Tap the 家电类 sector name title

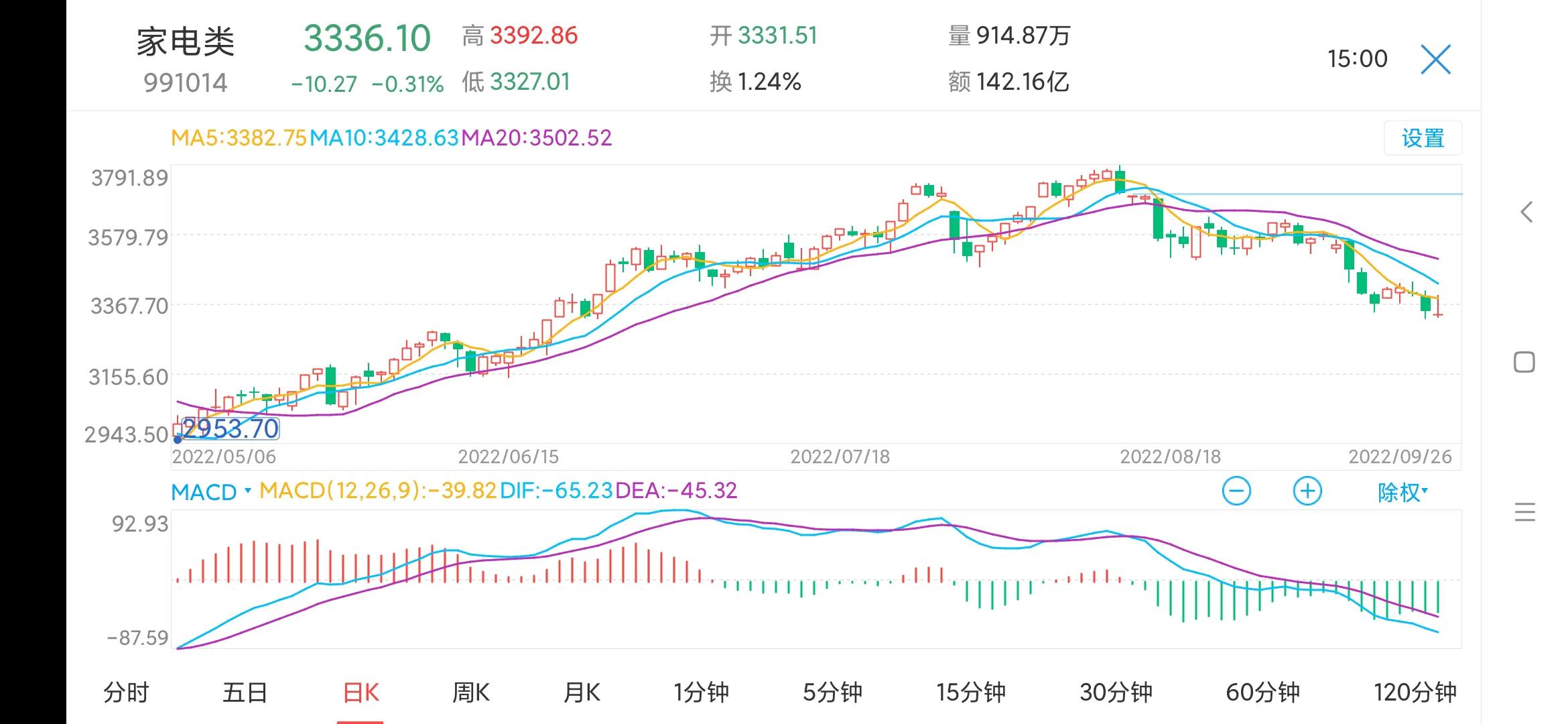[186, 42]
